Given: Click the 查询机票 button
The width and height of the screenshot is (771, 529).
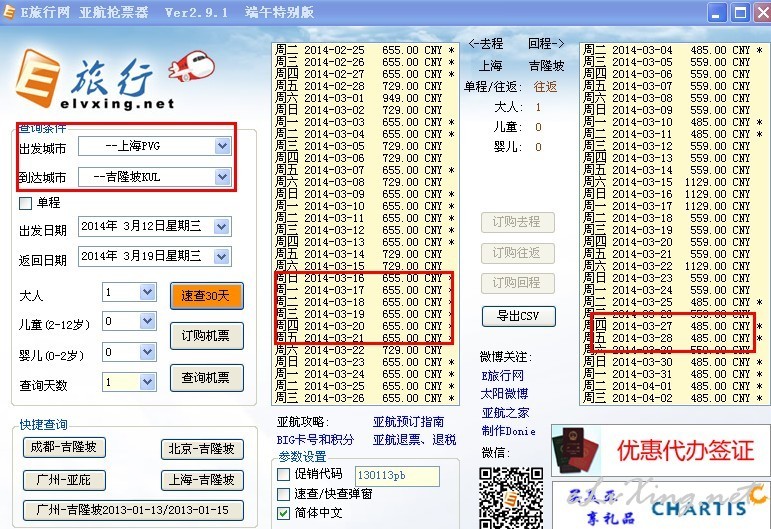Looking at the screenshot, I should (207, 378).
